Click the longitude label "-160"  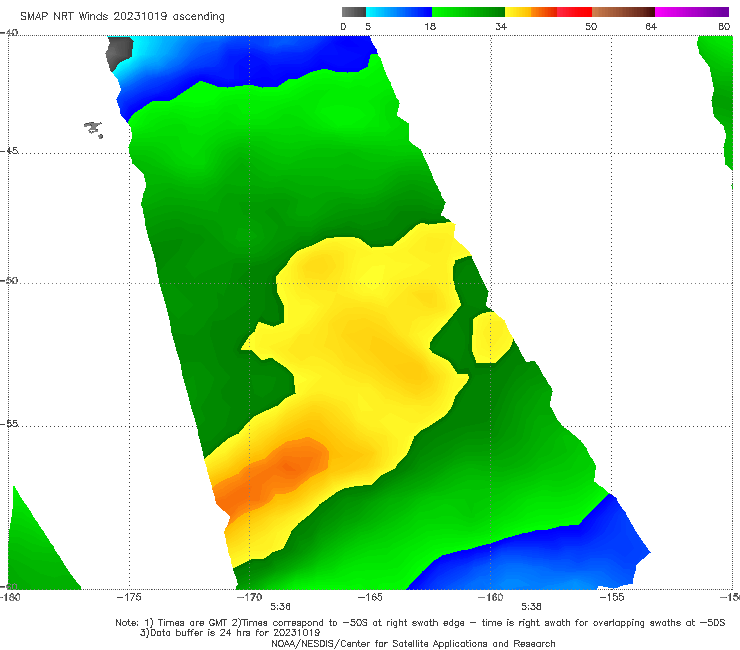pos(490,597)
